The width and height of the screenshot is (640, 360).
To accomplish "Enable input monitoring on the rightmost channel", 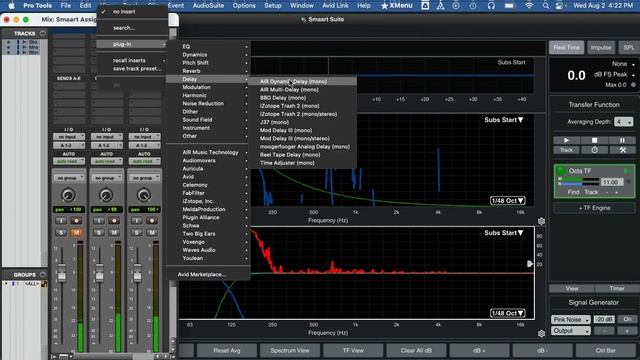I will pyautogui.click(x=137, y=221).
